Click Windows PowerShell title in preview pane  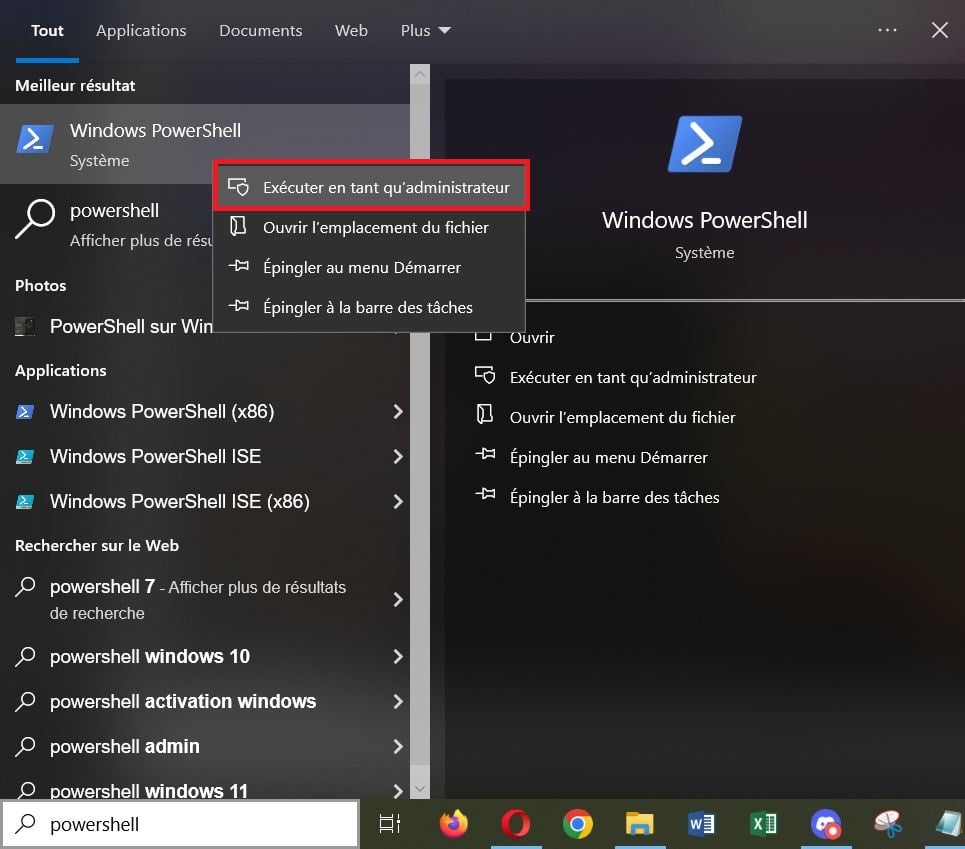point(705,220)
